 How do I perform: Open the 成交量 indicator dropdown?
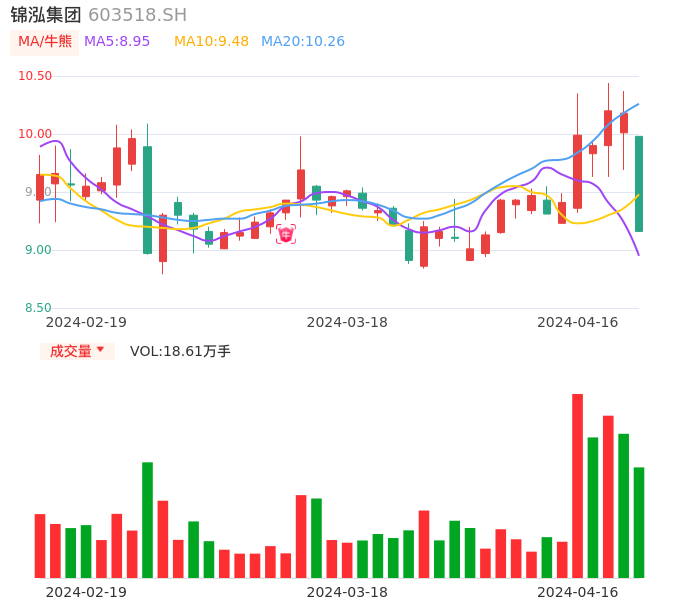[77, 351]
